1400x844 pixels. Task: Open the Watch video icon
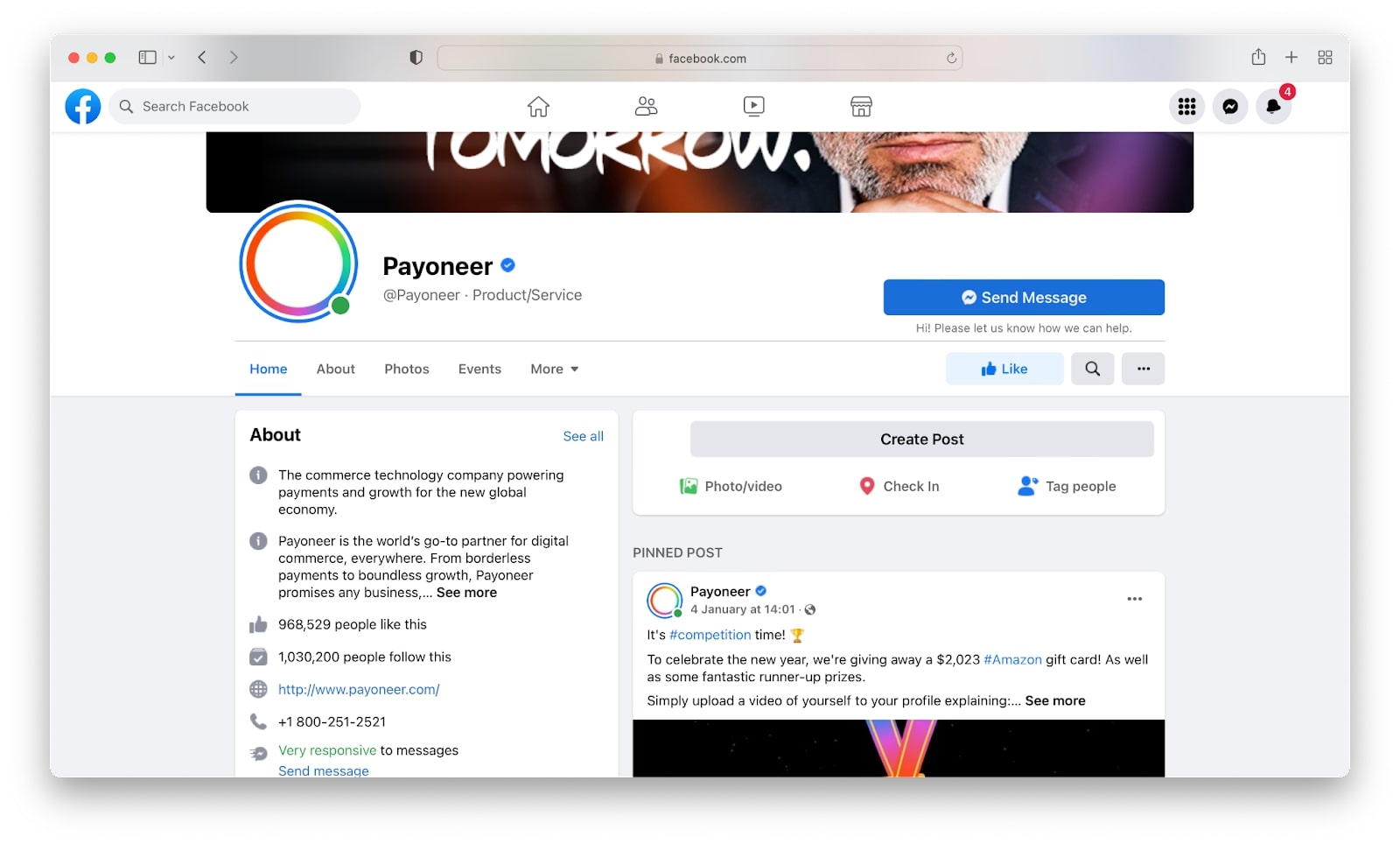pyautogui.click(x=753, y=107)
